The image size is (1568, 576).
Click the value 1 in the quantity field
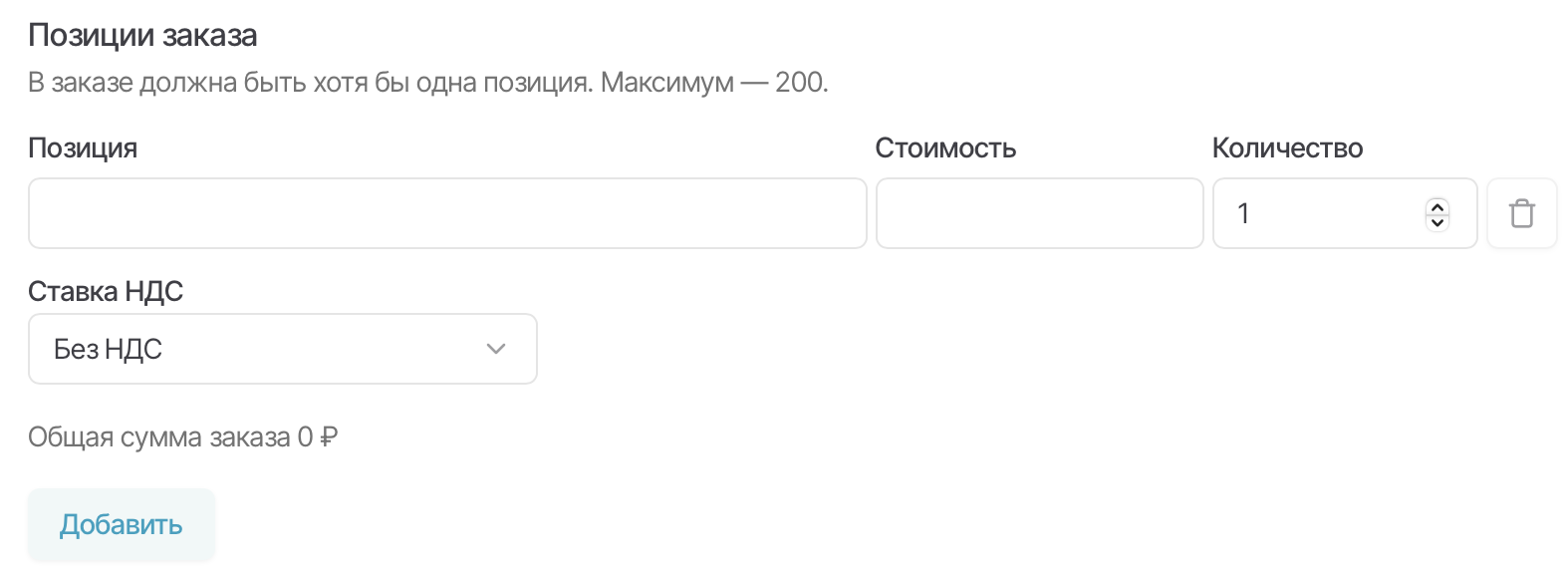[1243, 213]
